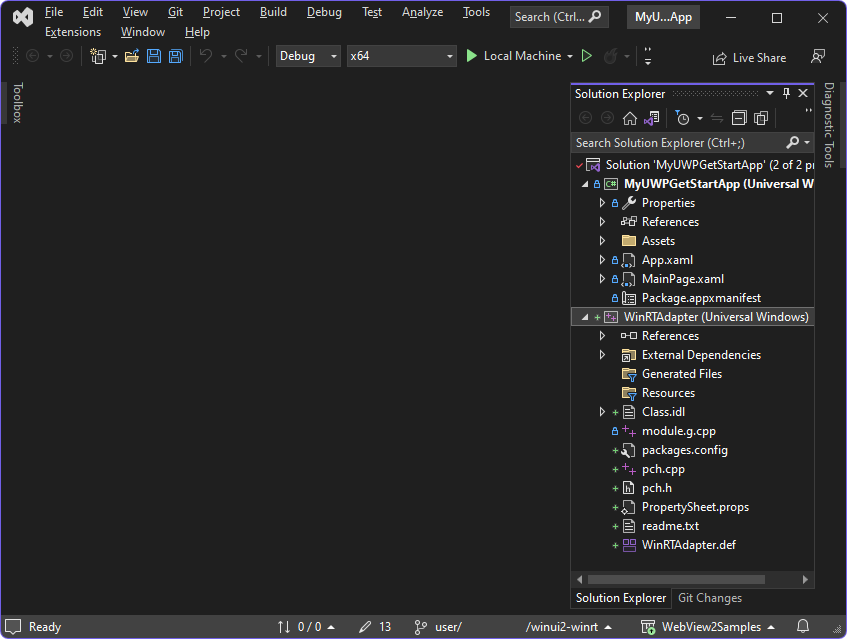Click the Open File folder icon

[131, 56]
